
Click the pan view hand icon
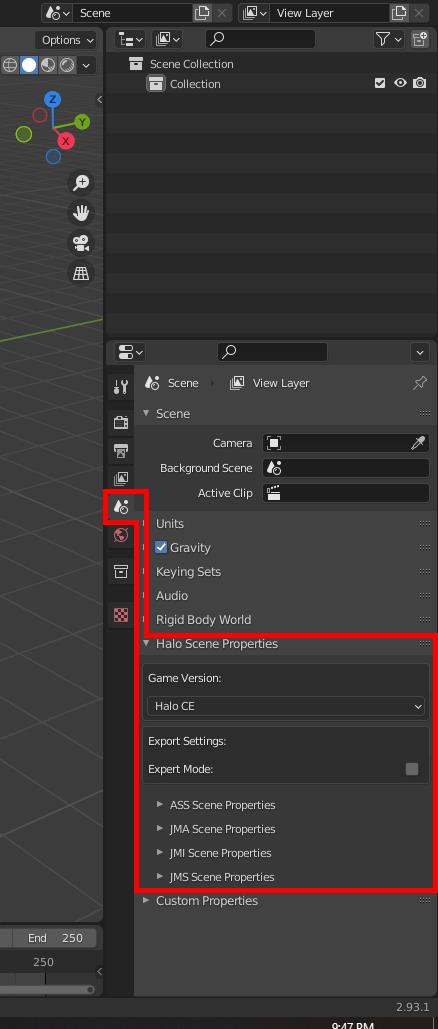[x=81, y=213]
